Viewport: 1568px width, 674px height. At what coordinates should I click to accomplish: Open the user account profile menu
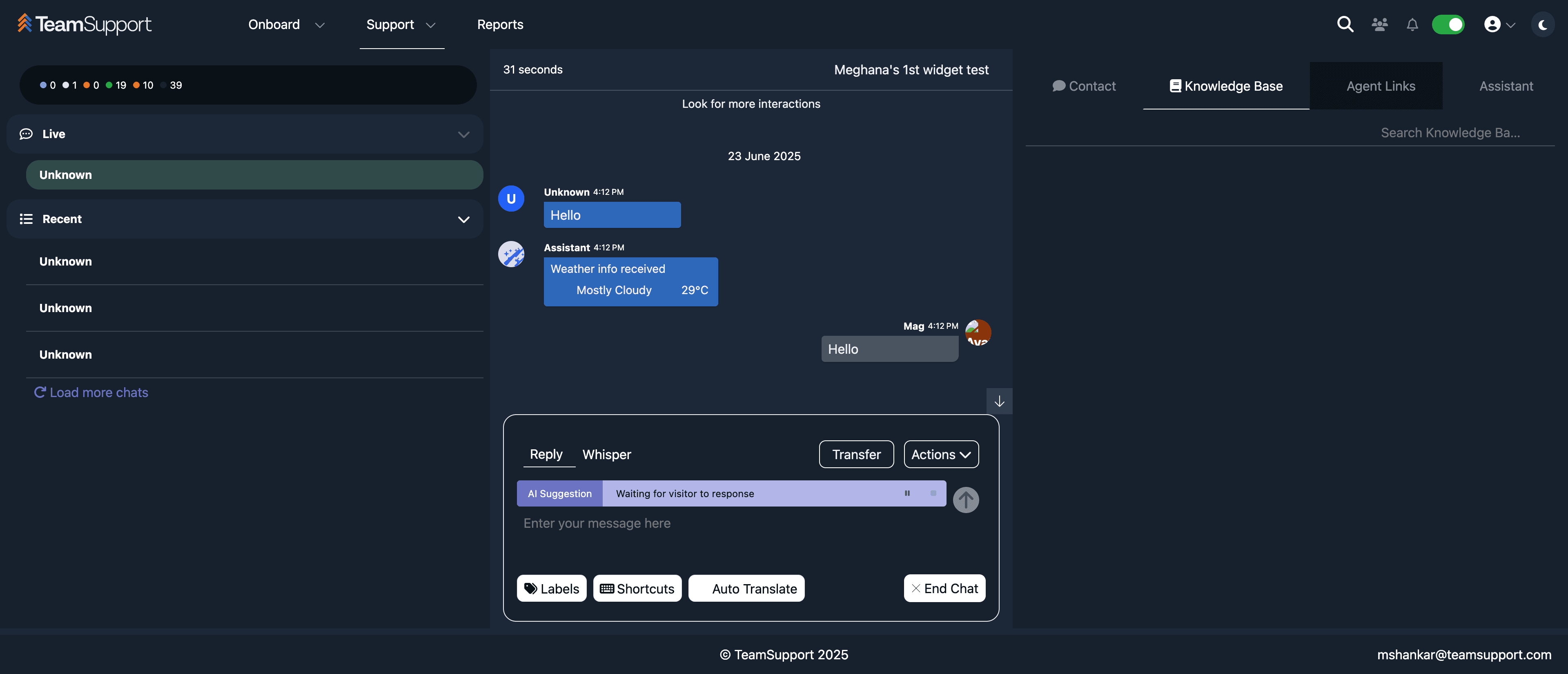[1499, 25]
